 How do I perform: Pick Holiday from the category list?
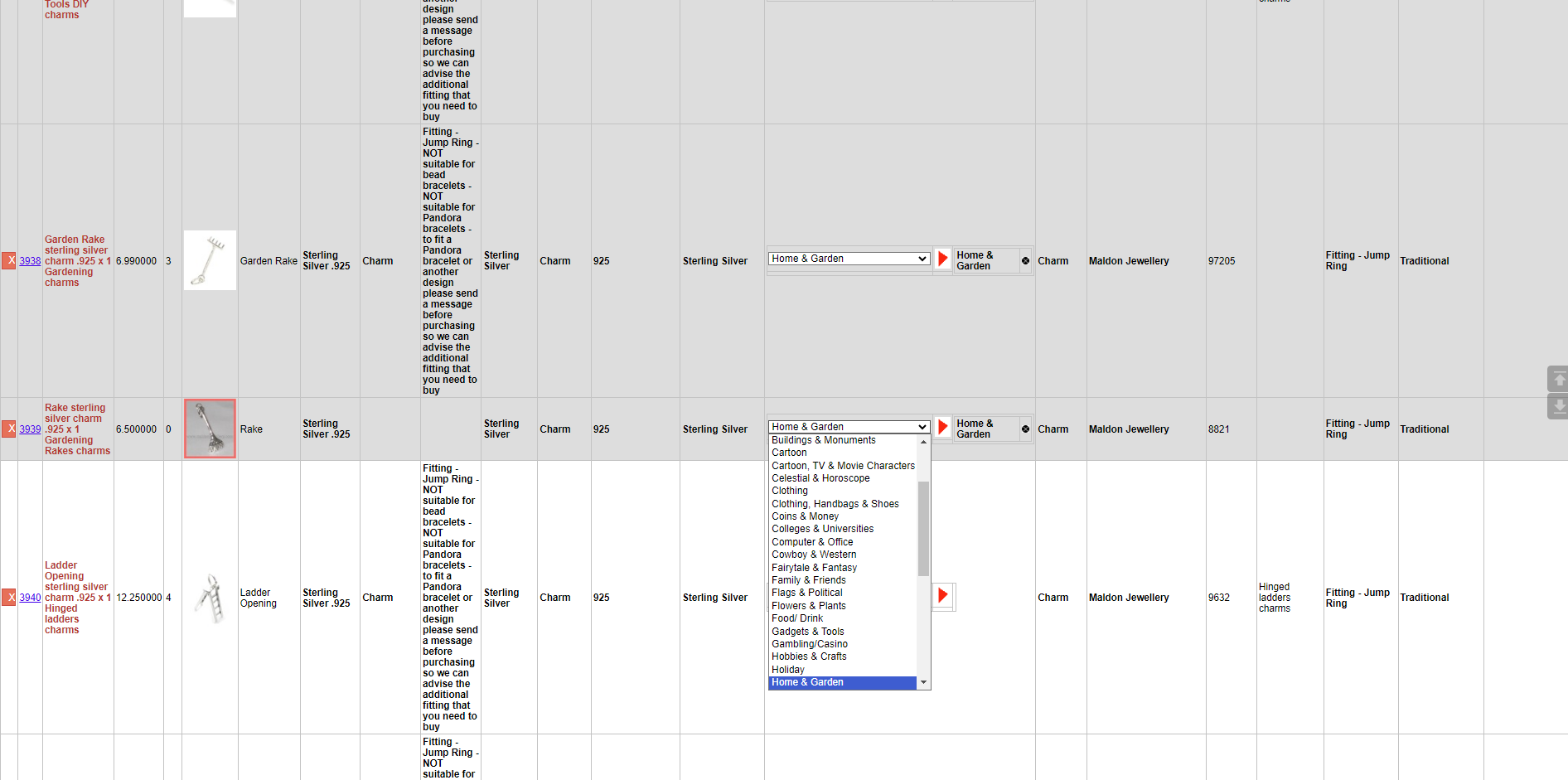(x=842, y=670)
